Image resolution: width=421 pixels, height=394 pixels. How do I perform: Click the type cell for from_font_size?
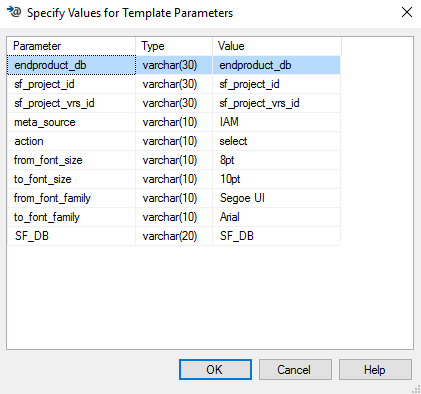(x=174, y=160)
